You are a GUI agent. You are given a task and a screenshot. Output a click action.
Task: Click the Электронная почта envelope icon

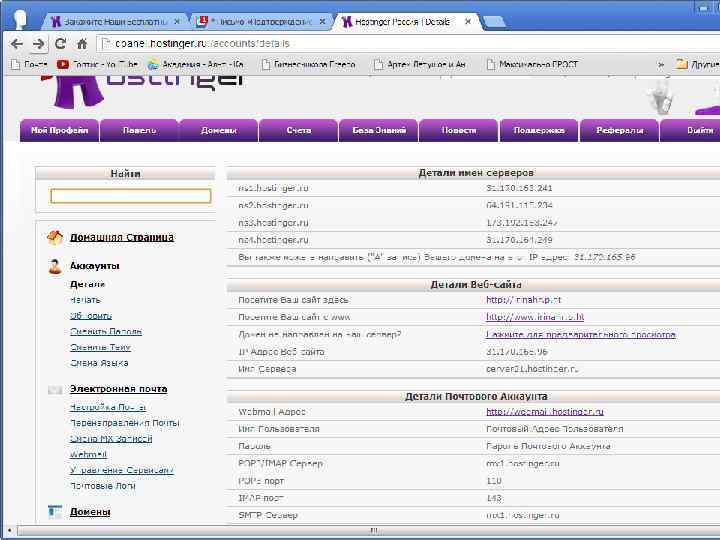coord(55,390)
